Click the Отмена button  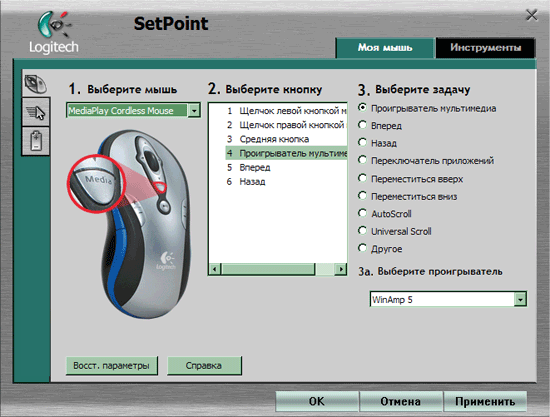(401, 401)
